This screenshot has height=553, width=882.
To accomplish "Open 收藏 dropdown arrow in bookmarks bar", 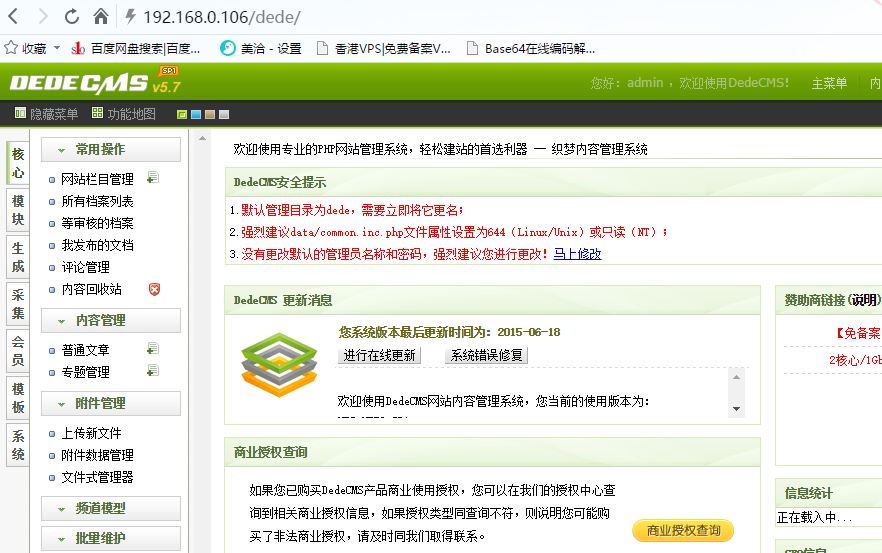I will 57,48.
